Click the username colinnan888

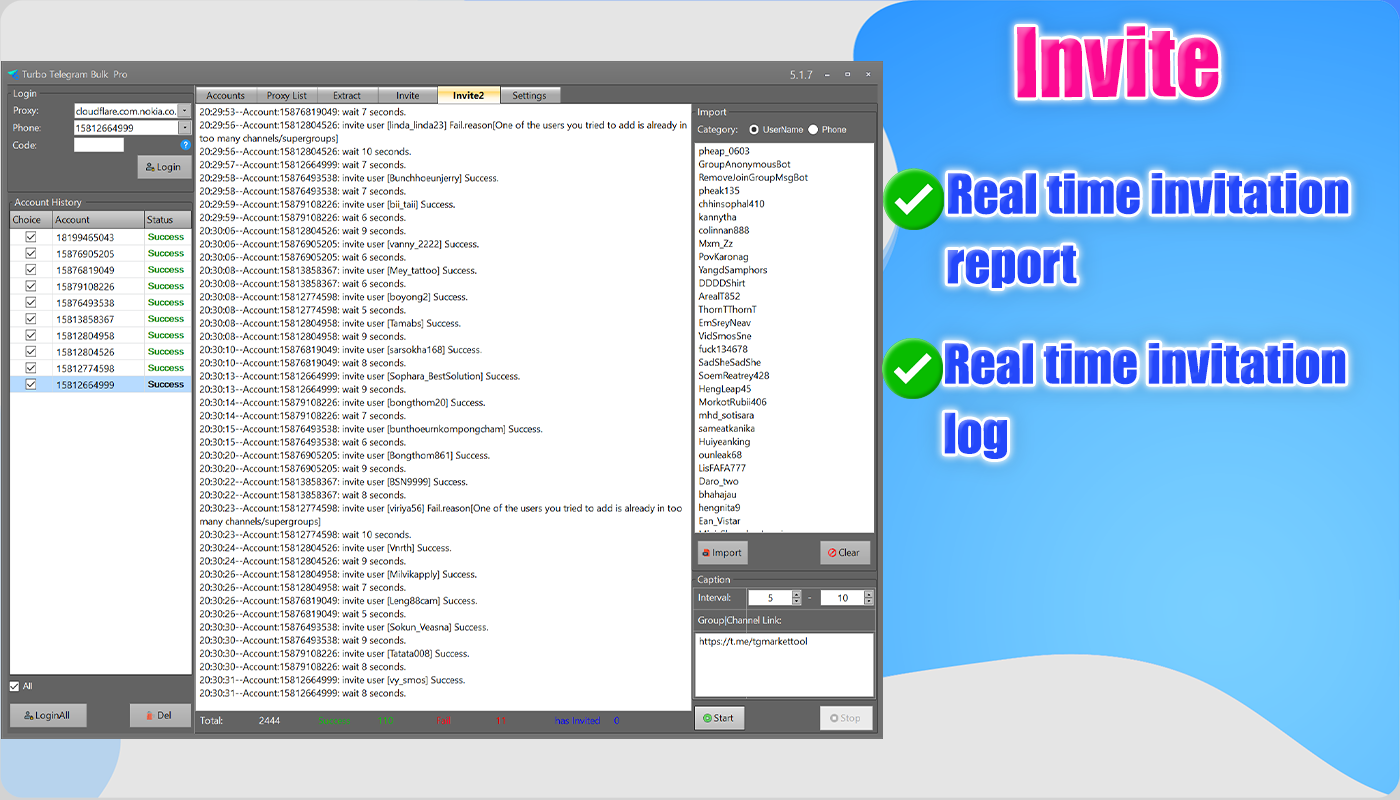tap(724, 230)
